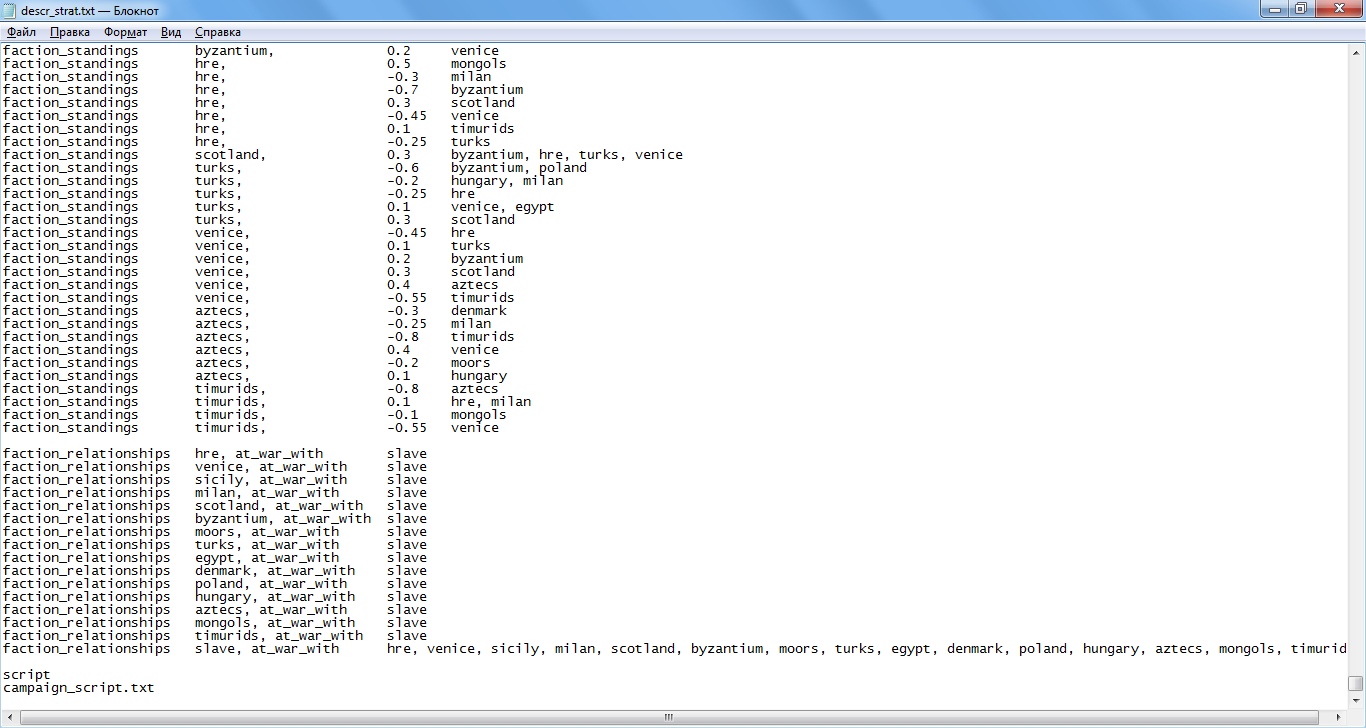Click the vertical scrollbar down arrow
Image resolution: width=1366 pixels, height=728 pixels.
[1356, 700]
